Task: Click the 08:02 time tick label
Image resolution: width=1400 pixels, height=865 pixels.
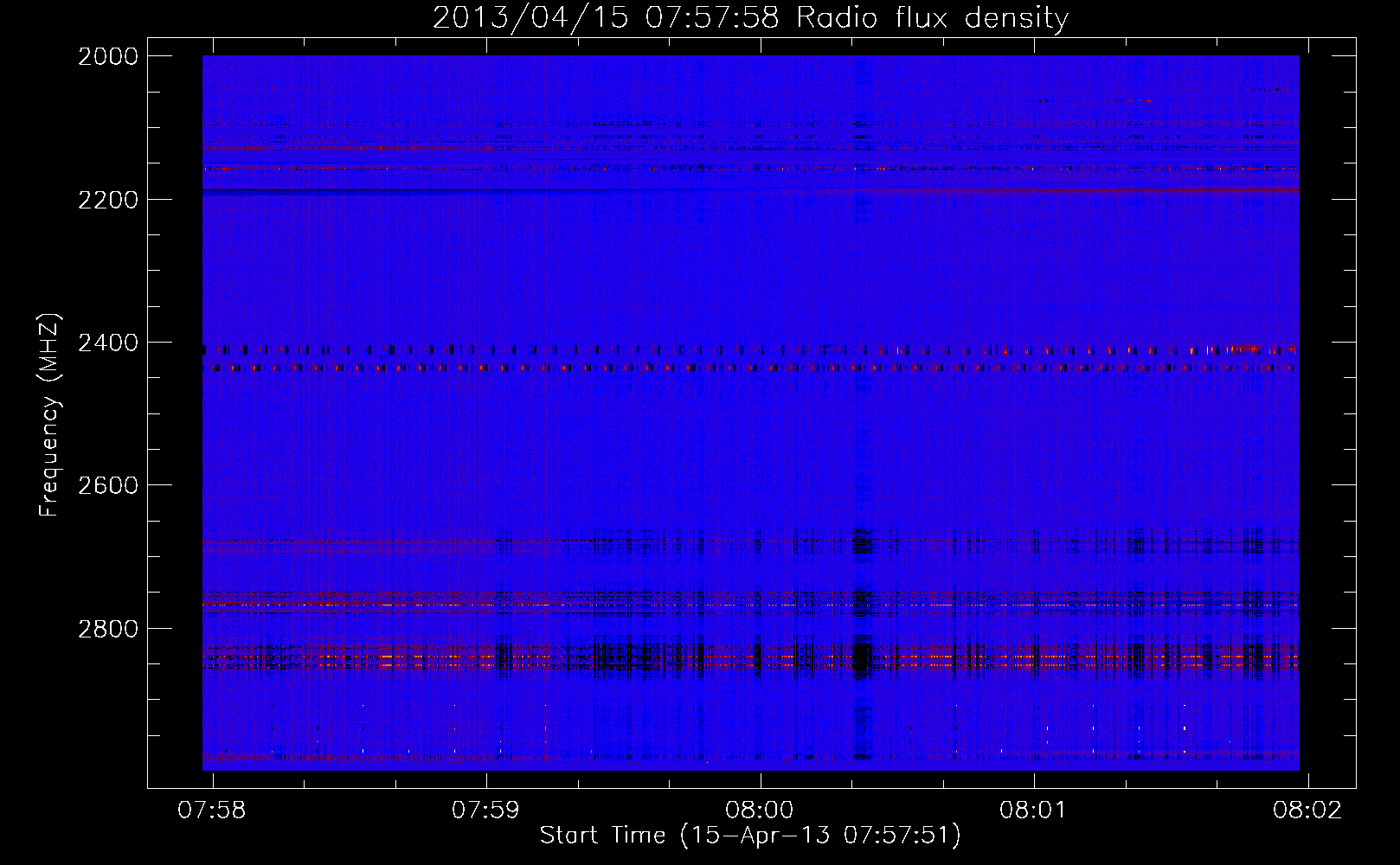Action: pos(1307,810)
